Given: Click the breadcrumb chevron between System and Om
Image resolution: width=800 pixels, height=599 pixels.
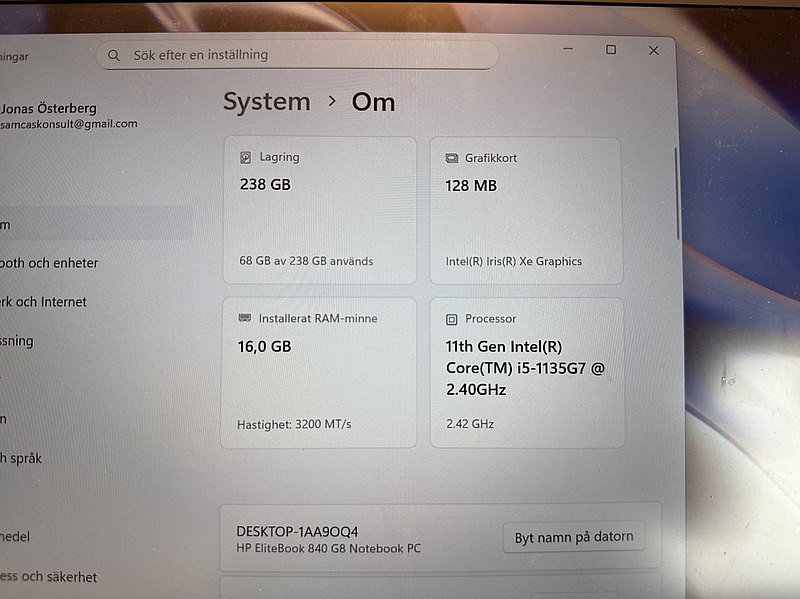Looking at the screenshot, I should tap(332, 102).
